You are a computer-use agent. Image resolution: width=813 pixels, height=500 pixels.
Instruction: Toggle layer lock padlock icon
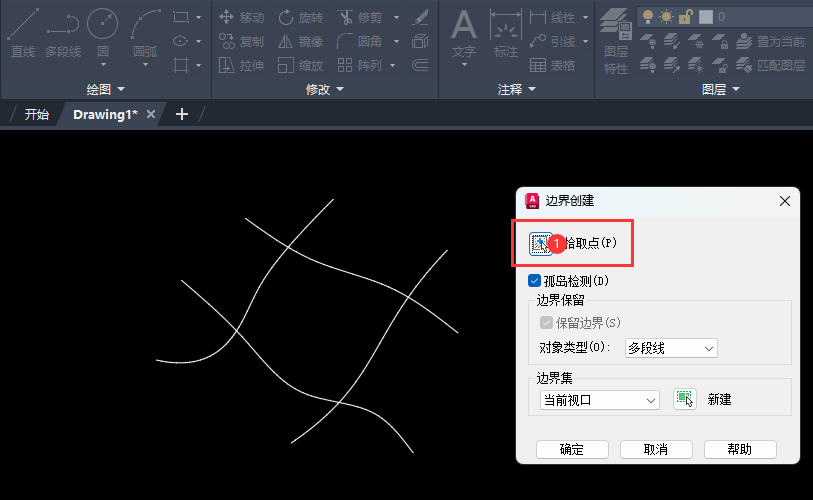click(685, 17)
